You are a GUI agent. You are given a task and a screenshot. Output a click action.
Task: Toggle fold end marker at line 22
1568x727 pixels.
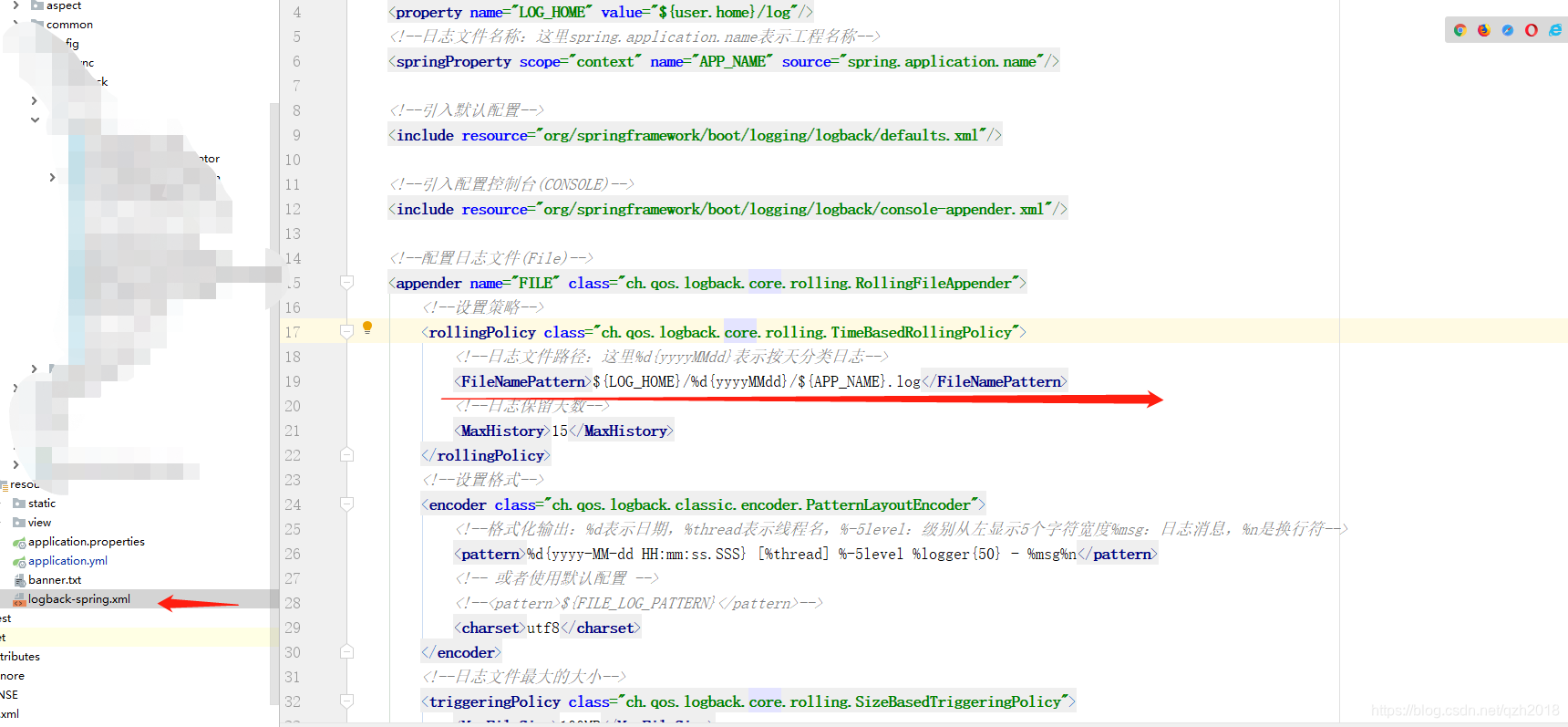tap(346, 454)
